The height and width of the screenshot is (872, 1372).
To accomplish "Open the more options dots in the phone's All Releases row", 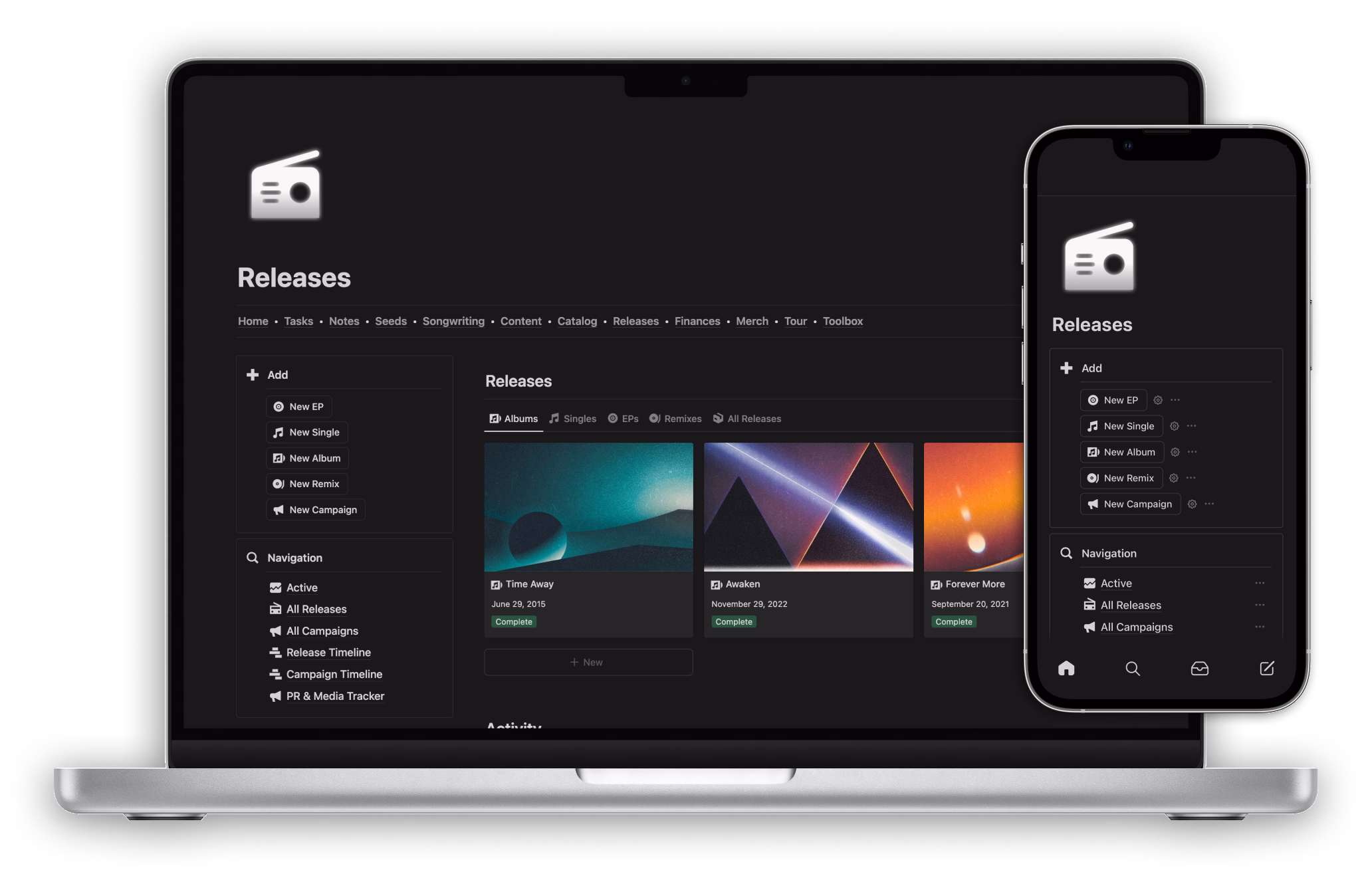I will (x=1260, y=605).
